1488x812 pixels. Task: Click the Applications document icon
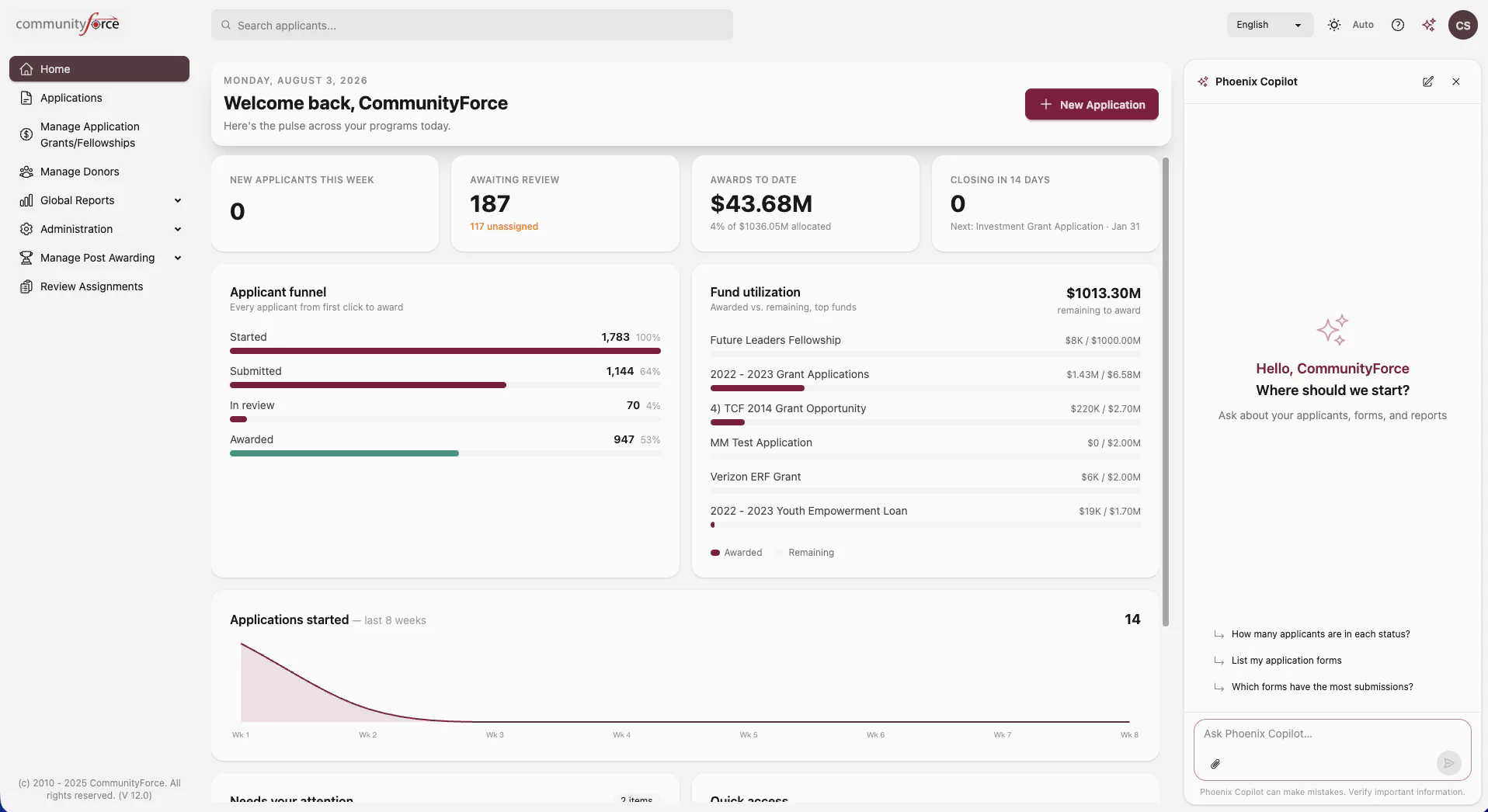point(26,98)
